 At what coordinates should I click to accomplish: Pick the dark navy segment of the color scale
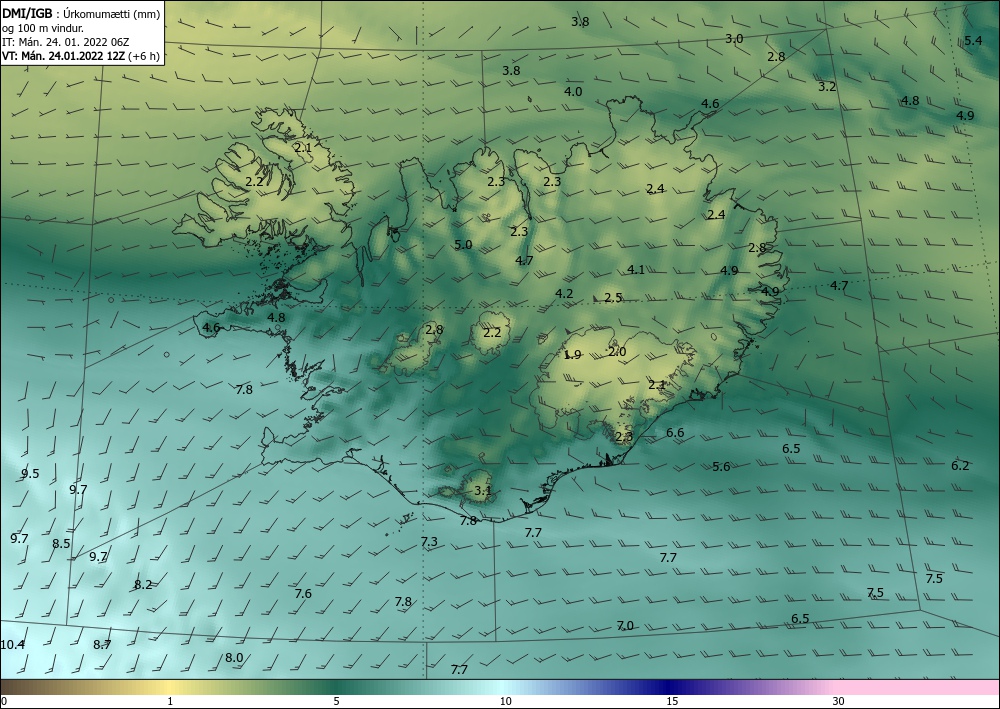[670, 687]
